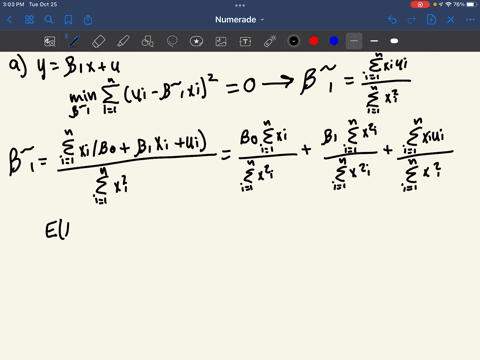
Task: Select the Highlighter tool
Action: pos(123,41)
